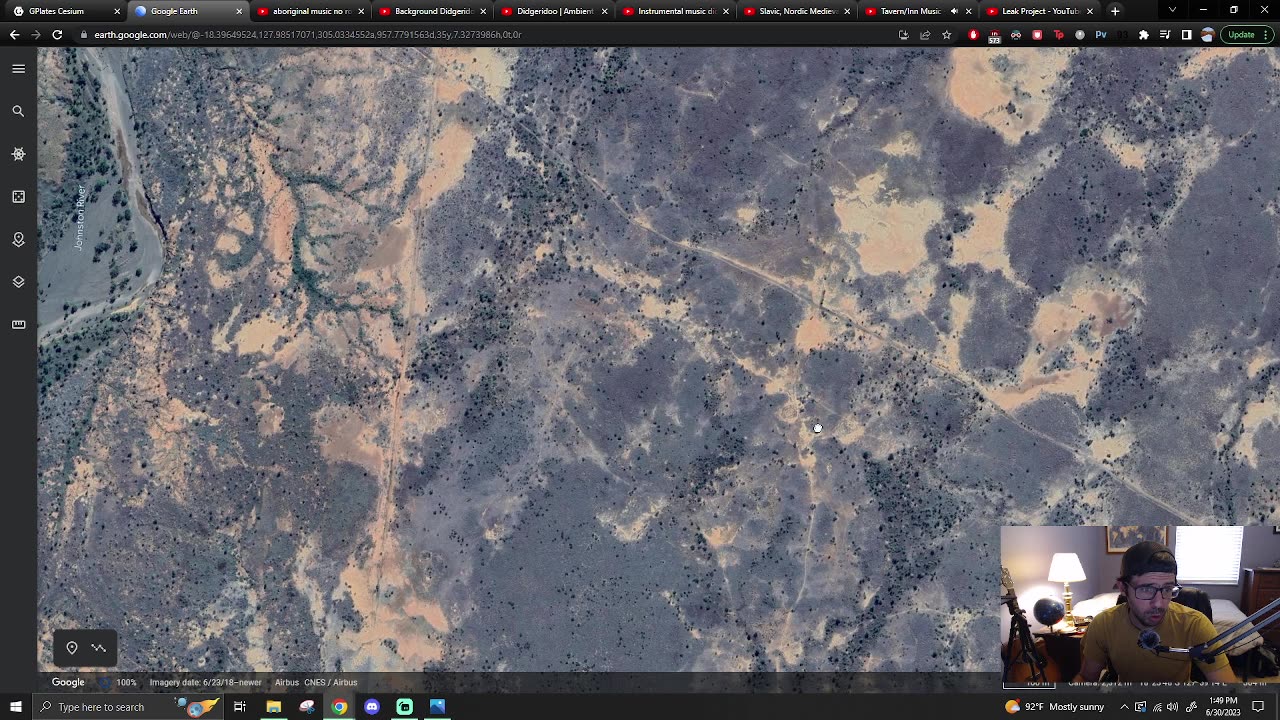Bookmark this page with the star
The height and width of the screenshot is (720, 1280).
[x=946, y=35]
